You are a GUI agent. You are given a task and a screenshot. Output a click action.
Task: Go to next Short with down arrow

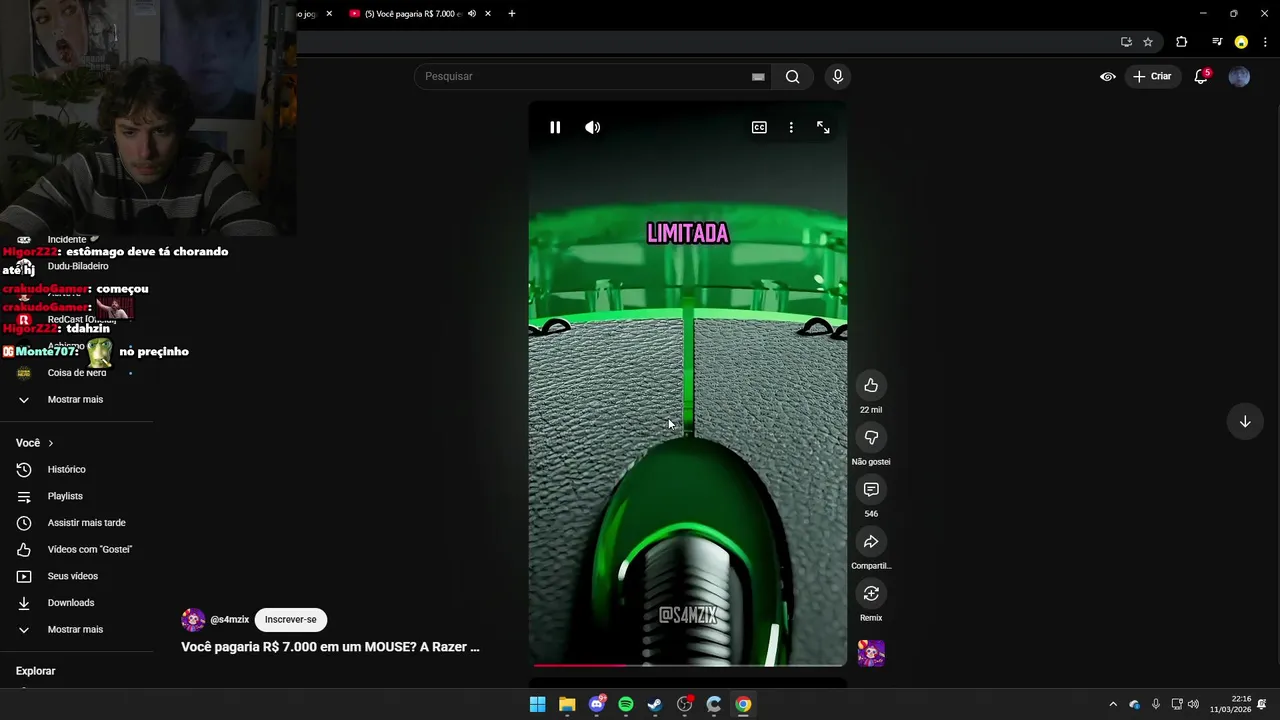tap(1245, 421)
